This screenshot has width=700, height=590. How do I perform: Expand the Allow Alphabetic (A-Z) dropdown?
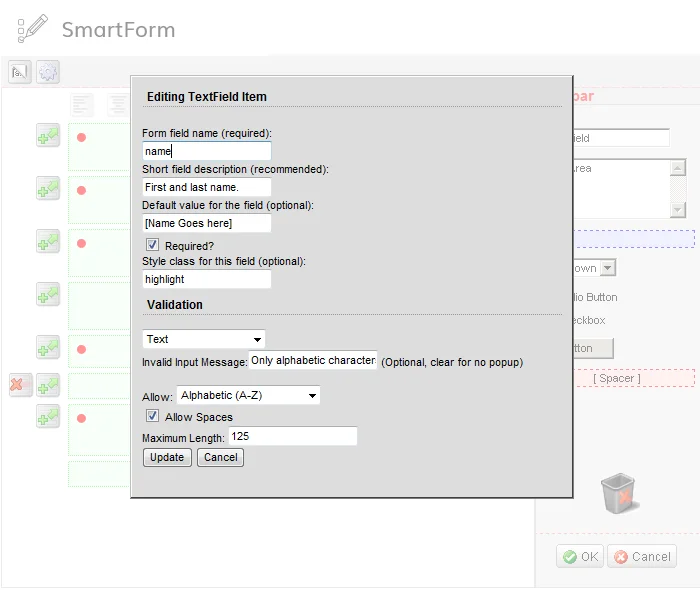[248, 395]
